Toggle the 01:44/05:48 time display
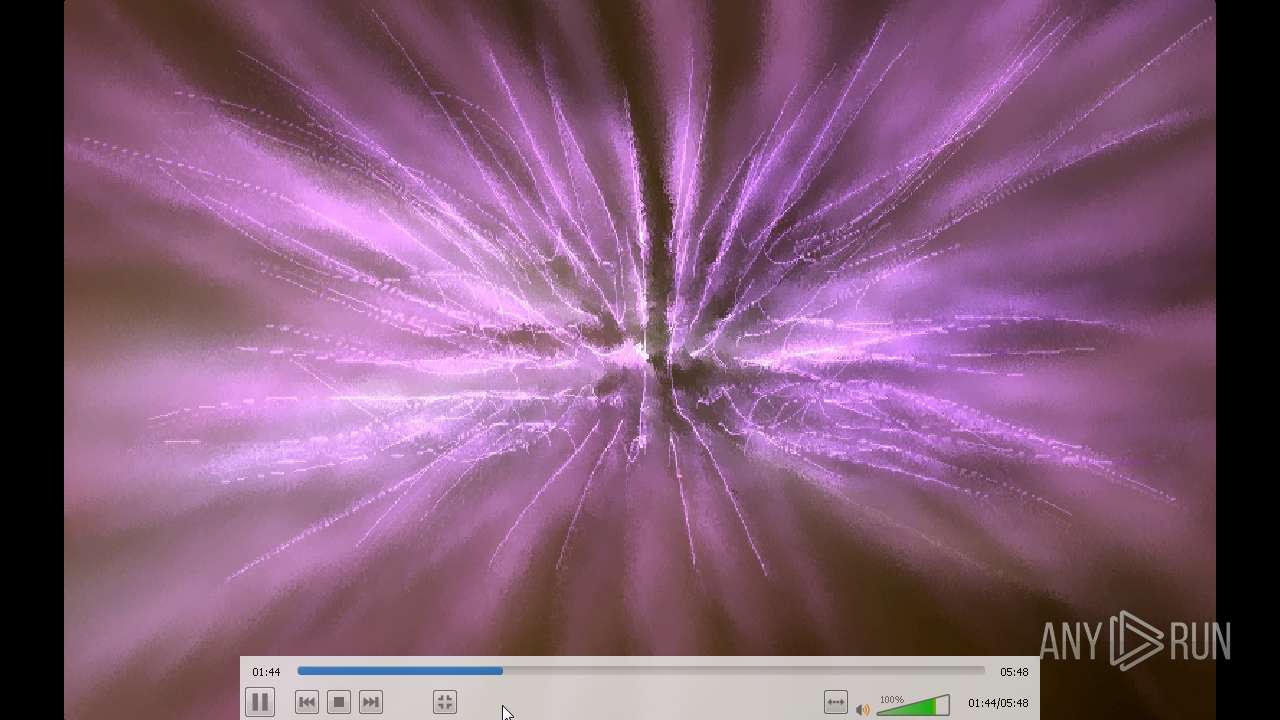 click(x=998, y=703)
